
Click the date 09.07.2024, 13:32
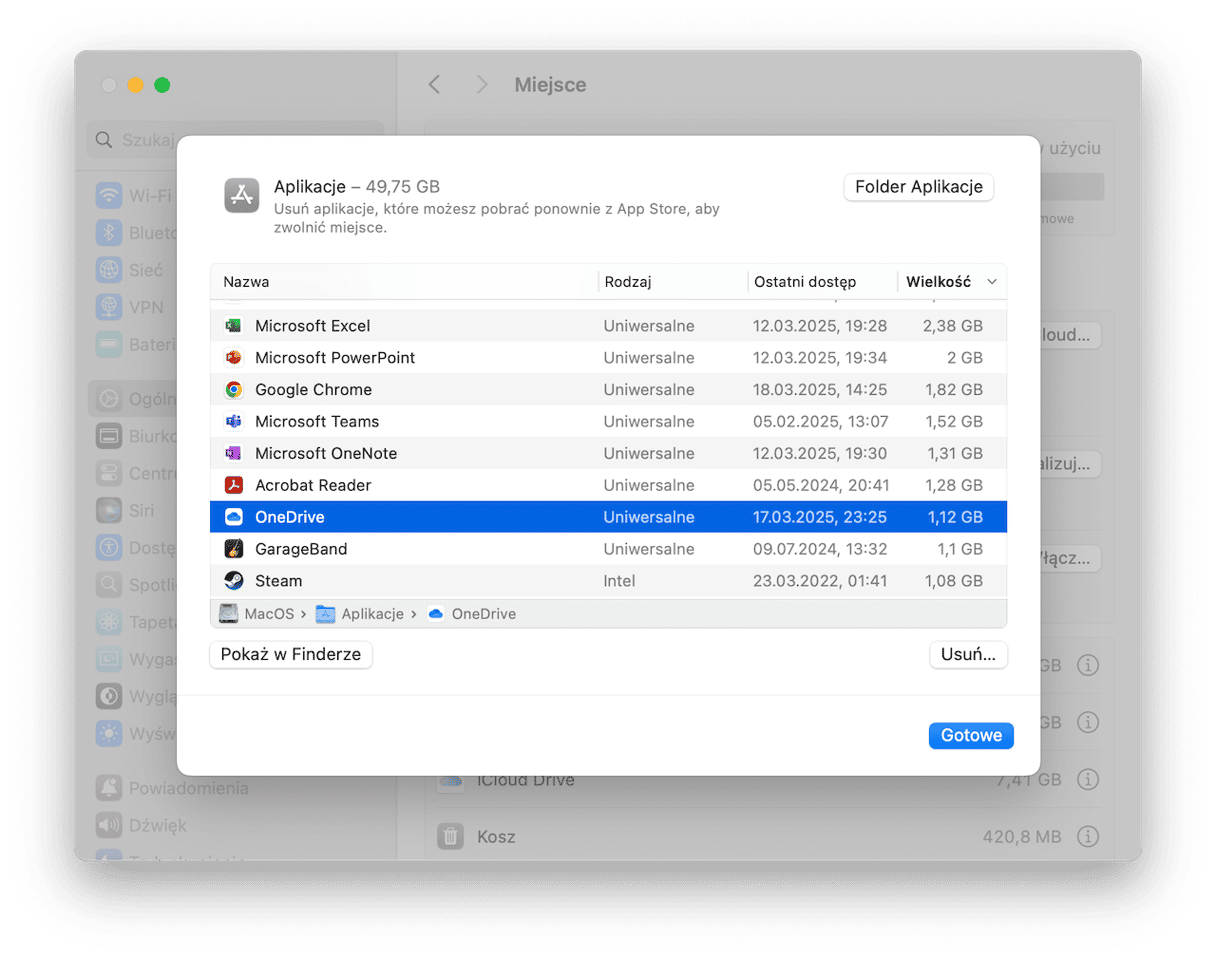[820, 549]
